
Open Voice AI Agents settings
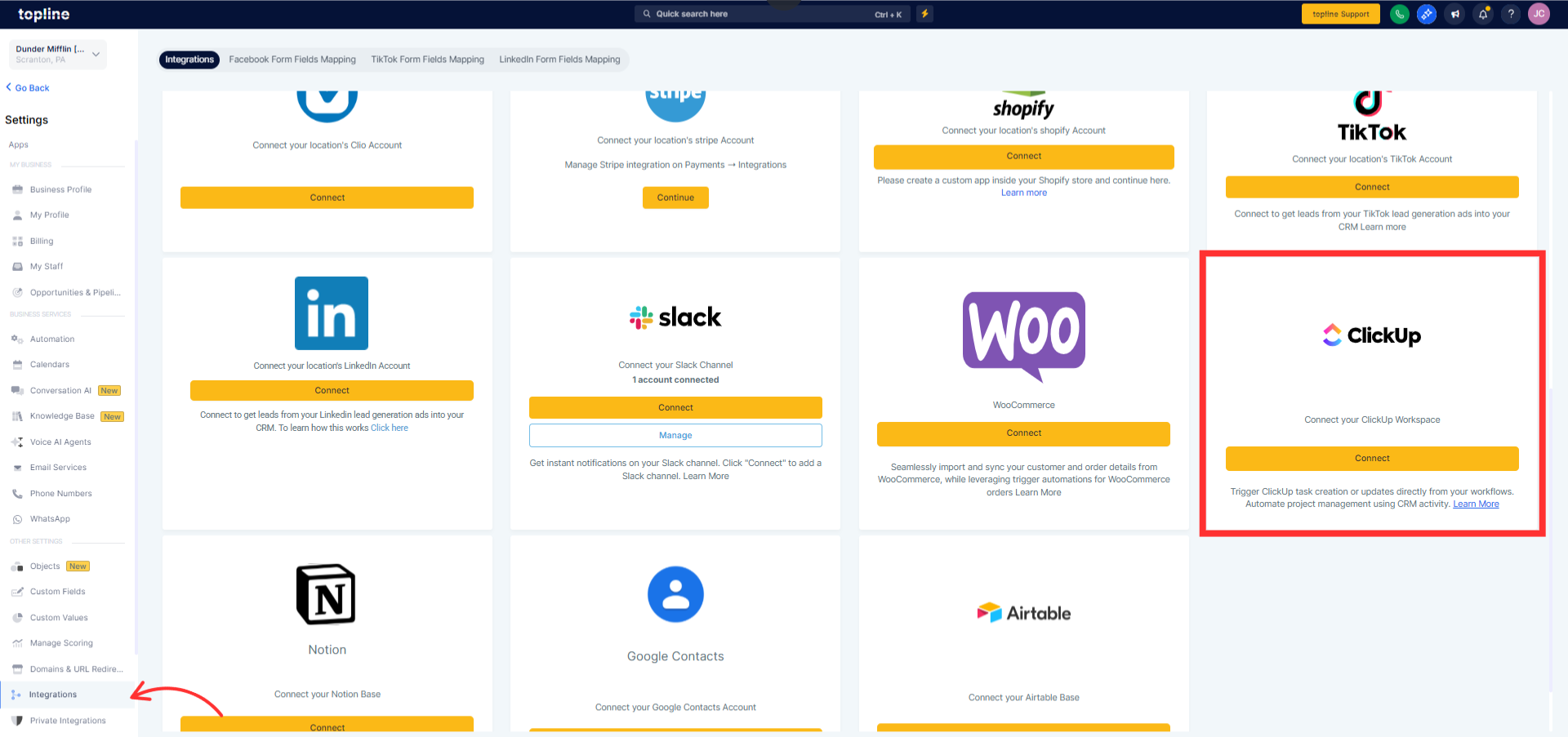click(x=60, y=442)
